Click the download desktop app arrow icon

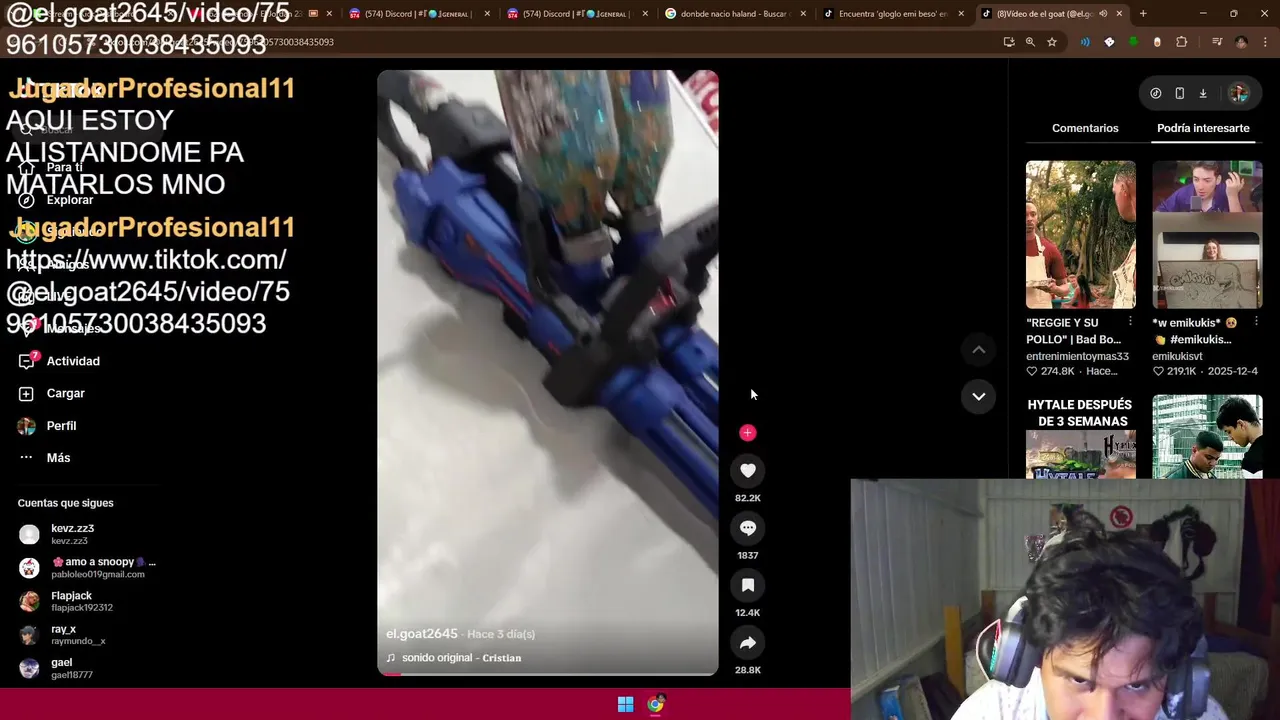[1203, 93]
